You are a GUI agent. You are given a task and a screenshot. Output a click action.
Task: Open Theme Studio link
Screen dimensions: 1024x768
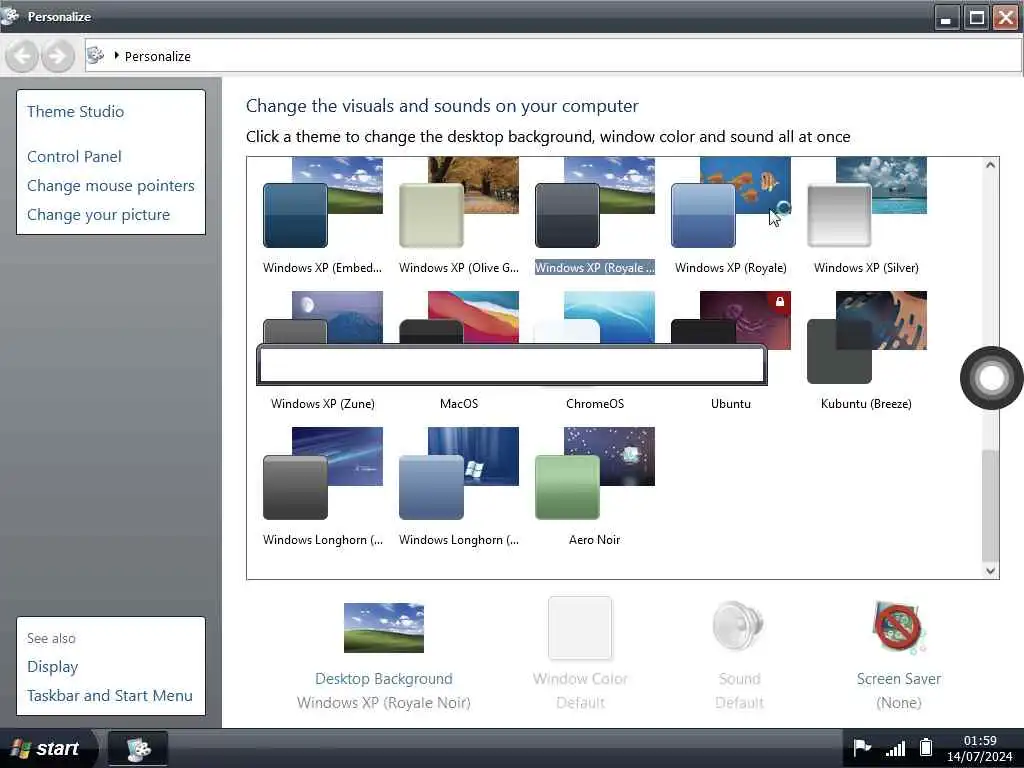pos(75,112)
